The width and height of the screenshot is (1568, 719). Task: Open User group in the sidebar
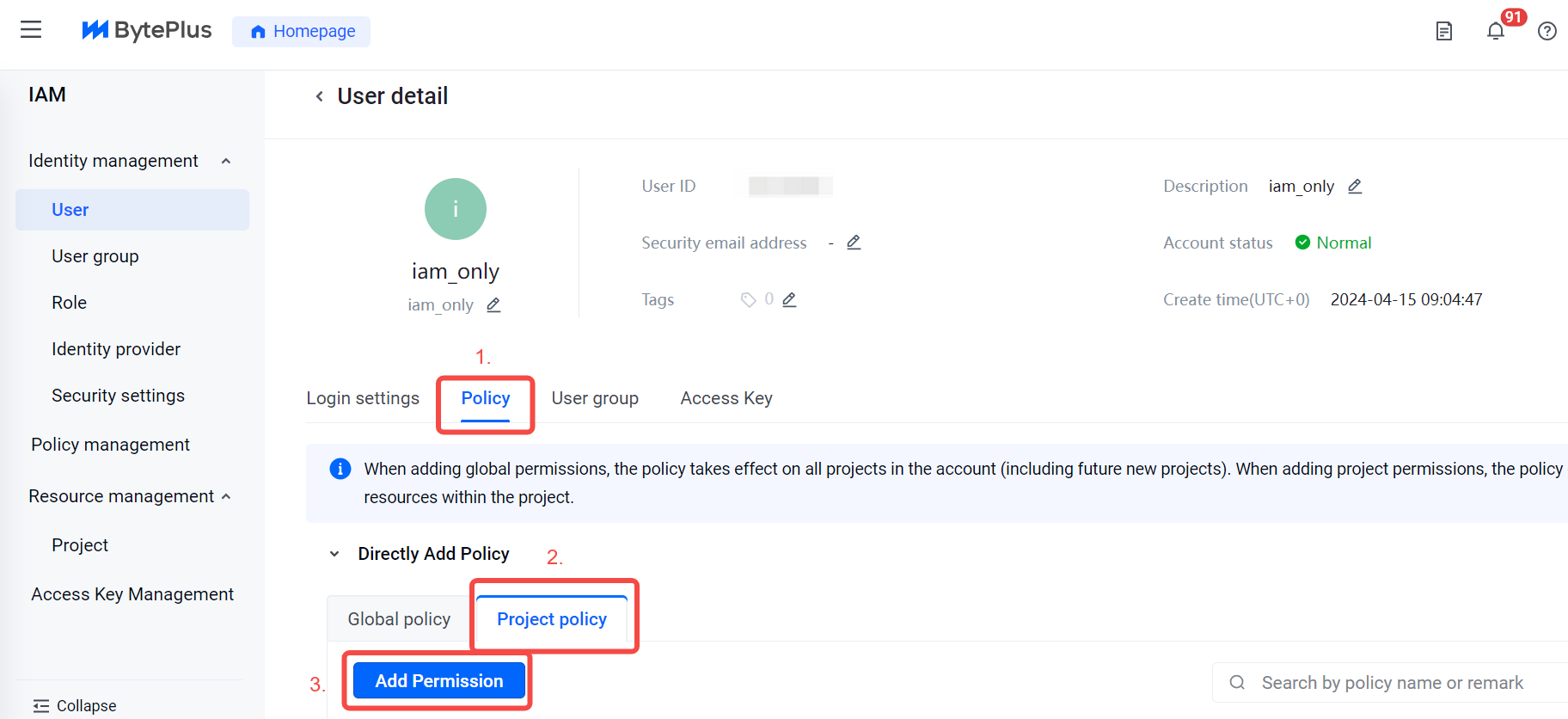pos(95,256)
